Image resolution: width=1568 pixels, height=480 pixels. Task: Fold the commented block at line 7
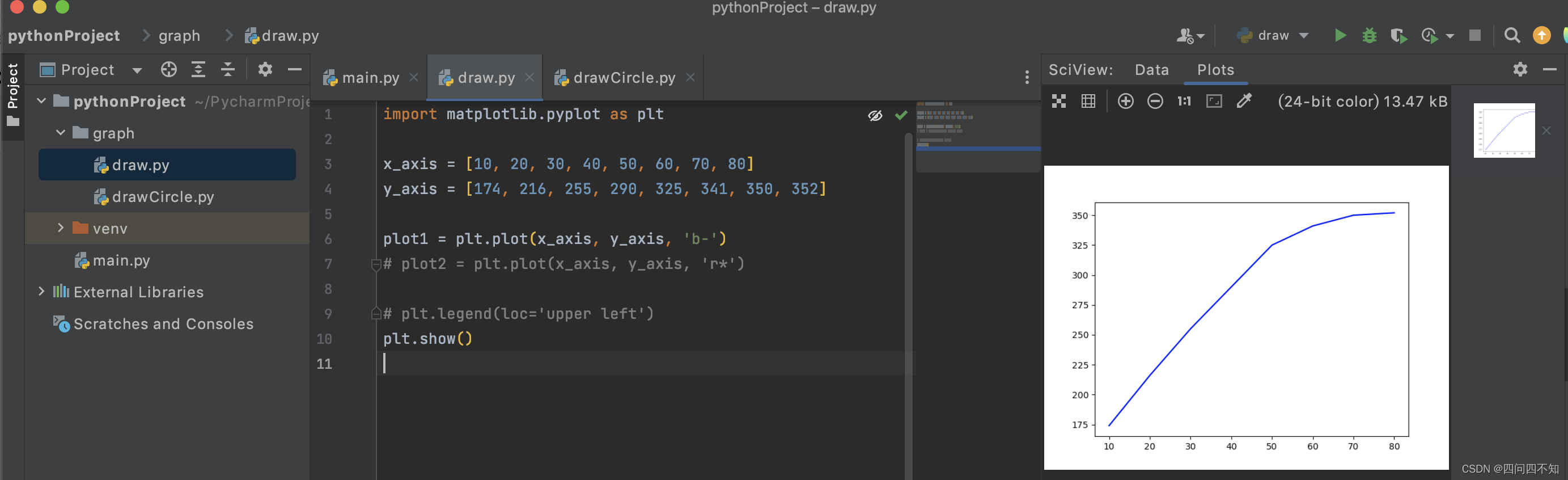(x=376, y=264)
